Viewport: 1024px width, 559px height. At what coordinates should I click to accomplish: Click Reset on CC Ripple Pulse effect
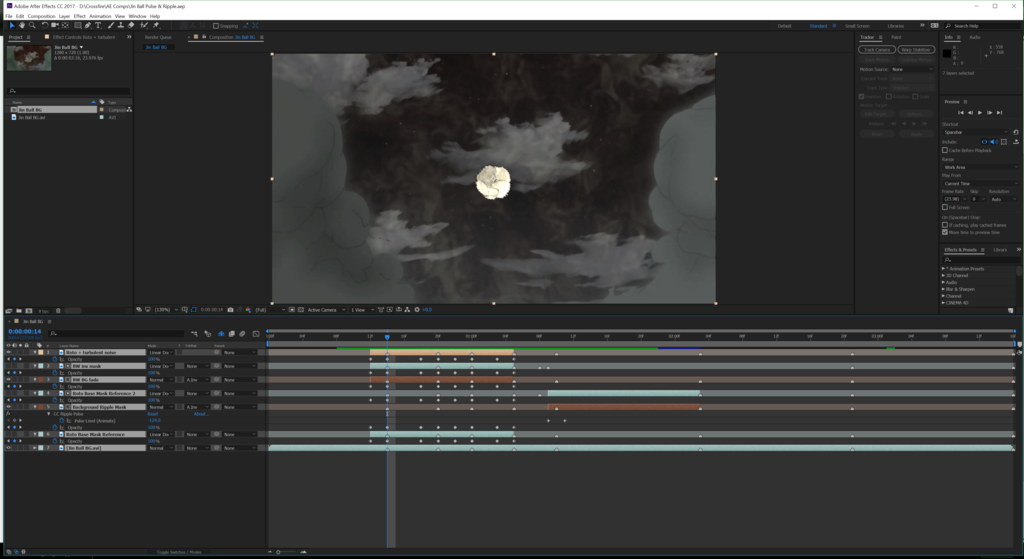(154, 414)
